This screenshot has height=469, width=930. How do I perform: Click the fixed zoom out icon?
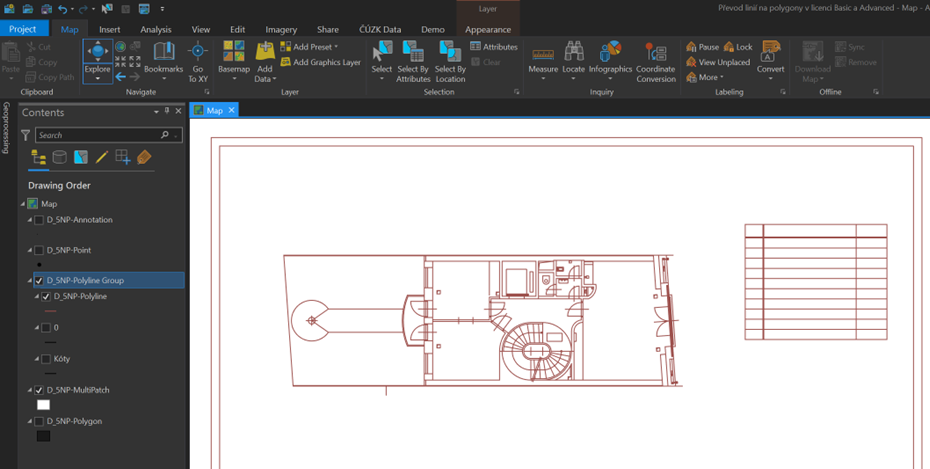click(135, 62)
